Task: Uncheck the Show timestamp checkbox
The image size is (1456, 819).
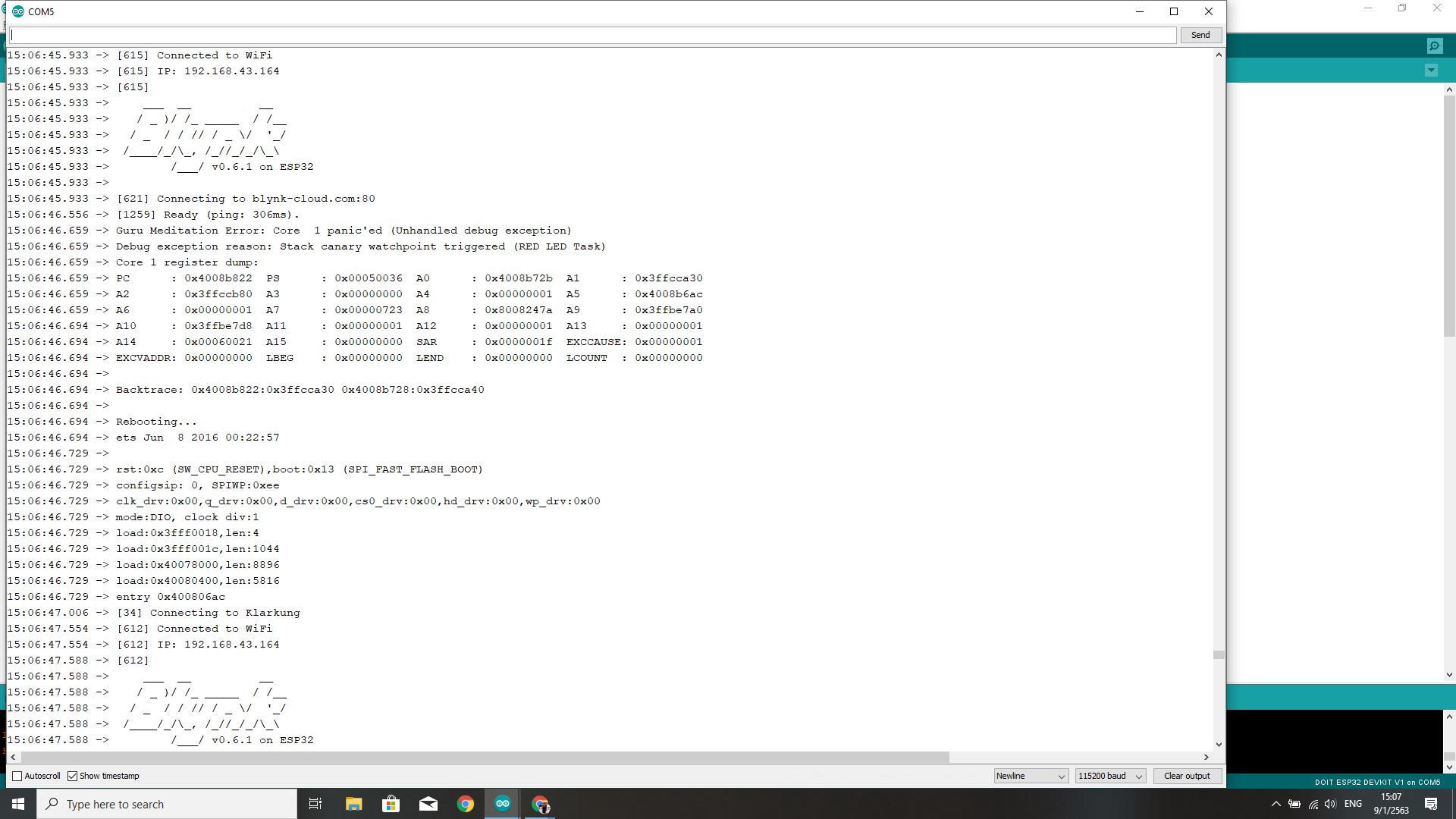Action: click(x=72, y=776)
